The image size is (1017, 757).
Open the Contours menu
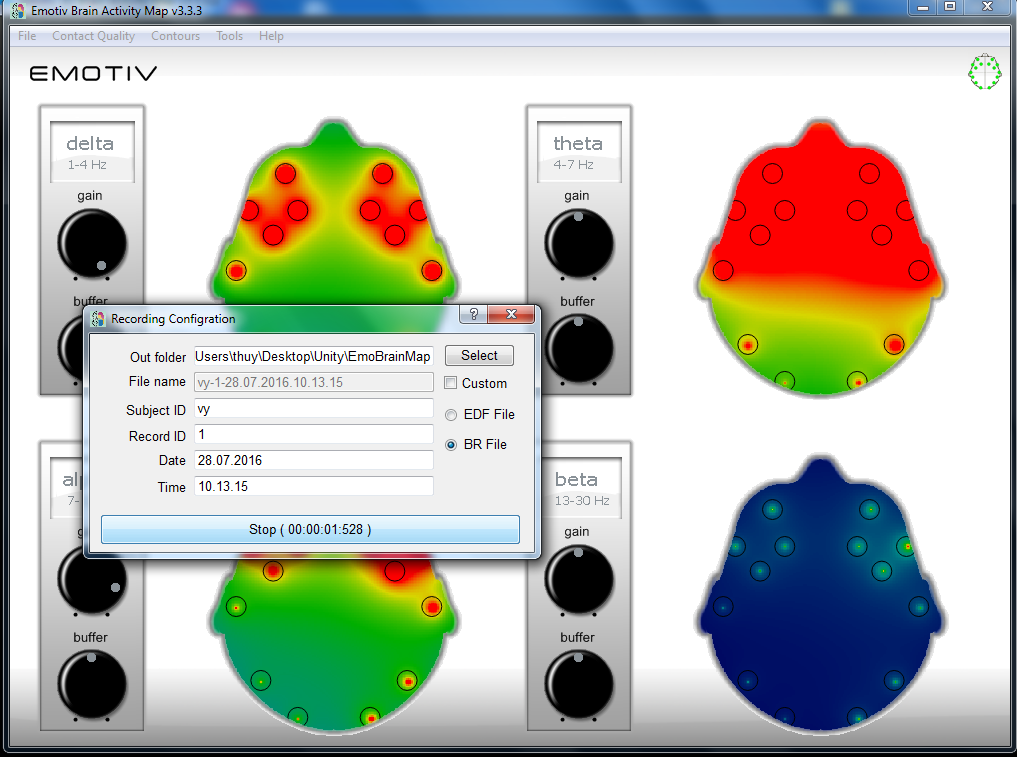point(175,36)
